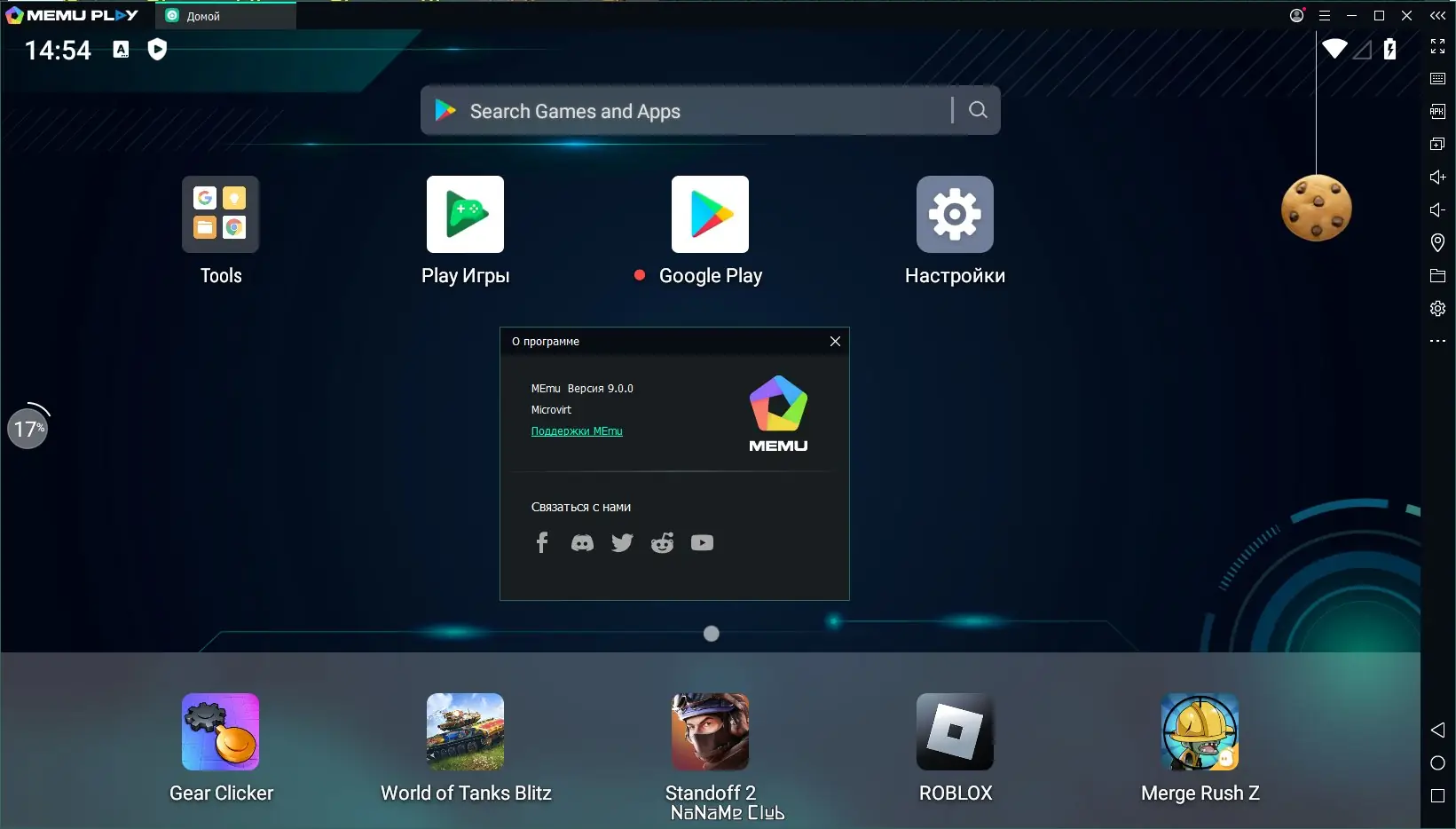
Task: Open MEmu Twitter page
Action: coord(622,542)
